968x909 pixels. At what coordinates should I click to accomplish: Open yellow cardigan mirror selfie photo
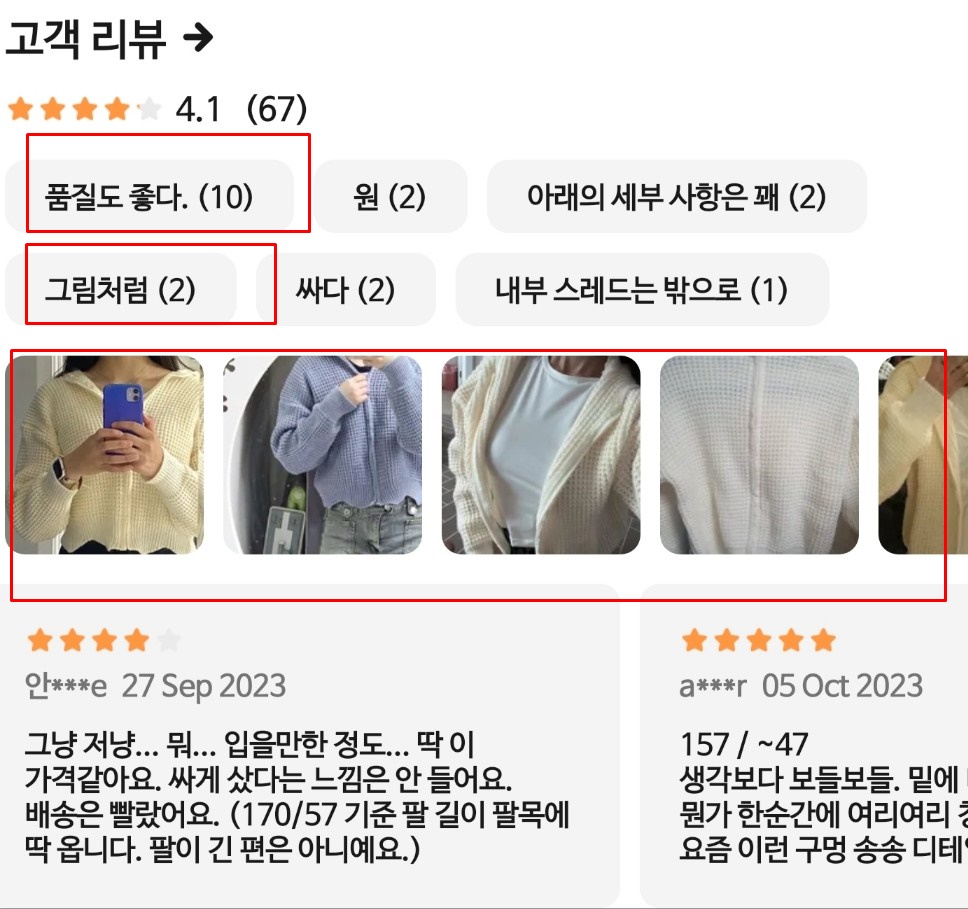coord(104,454)
